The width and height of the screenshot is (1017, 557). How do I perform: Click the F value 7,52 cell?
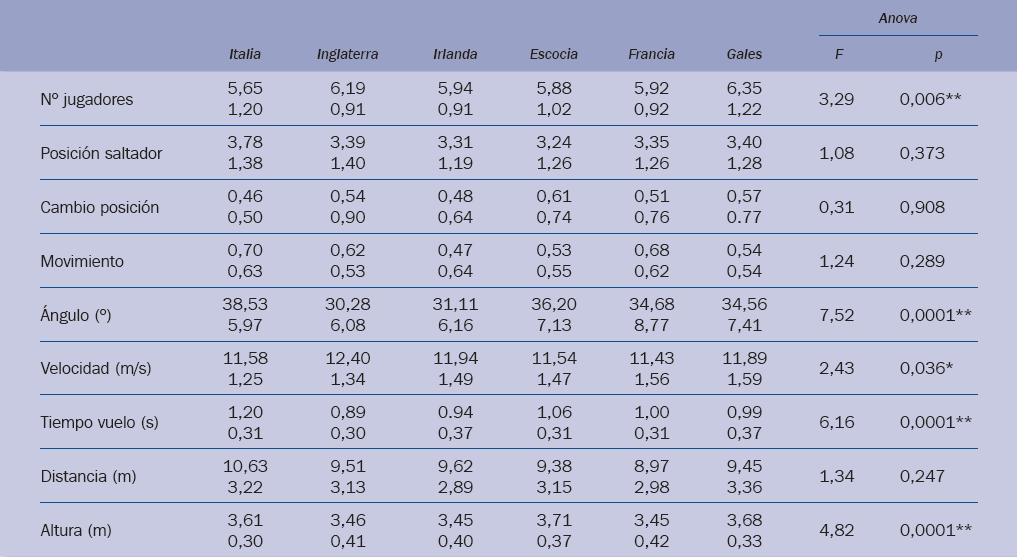(x=838, y=315)
